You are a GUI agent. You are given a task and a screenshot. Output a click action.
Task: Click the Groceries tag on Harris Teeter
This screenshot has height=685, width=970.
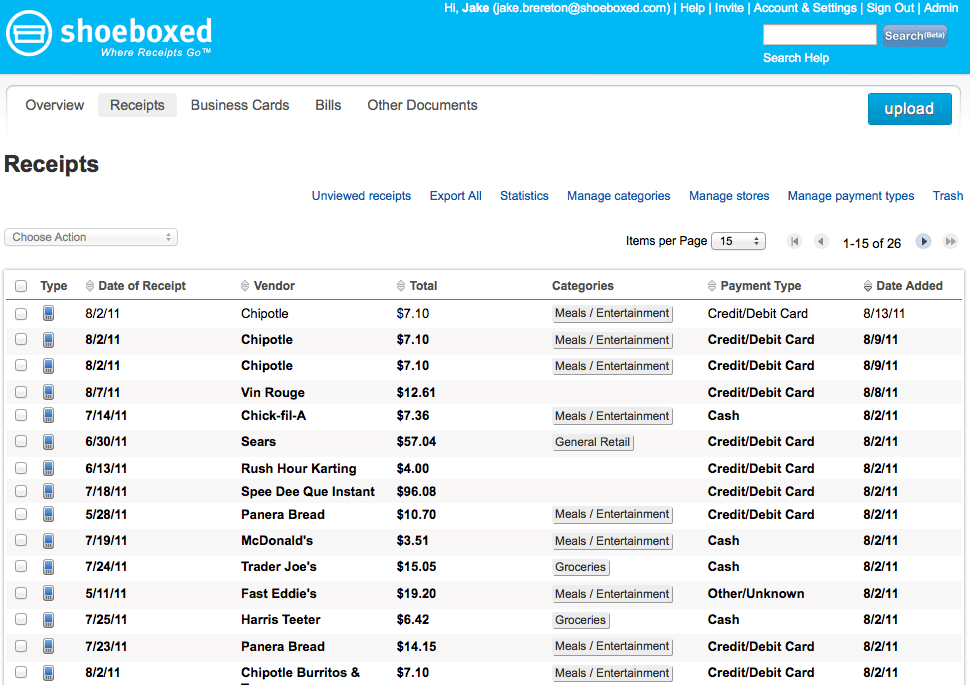pyautogui.click(x=580, y=620)
